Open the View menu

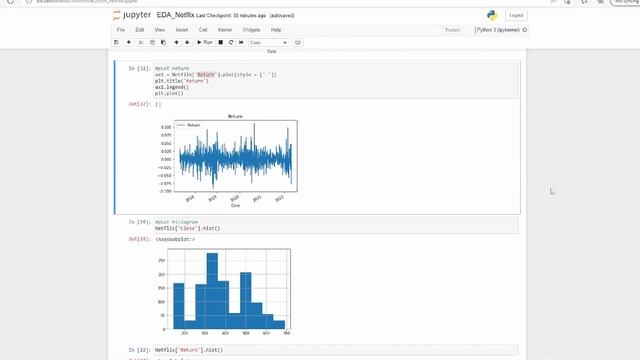[160, 30]
